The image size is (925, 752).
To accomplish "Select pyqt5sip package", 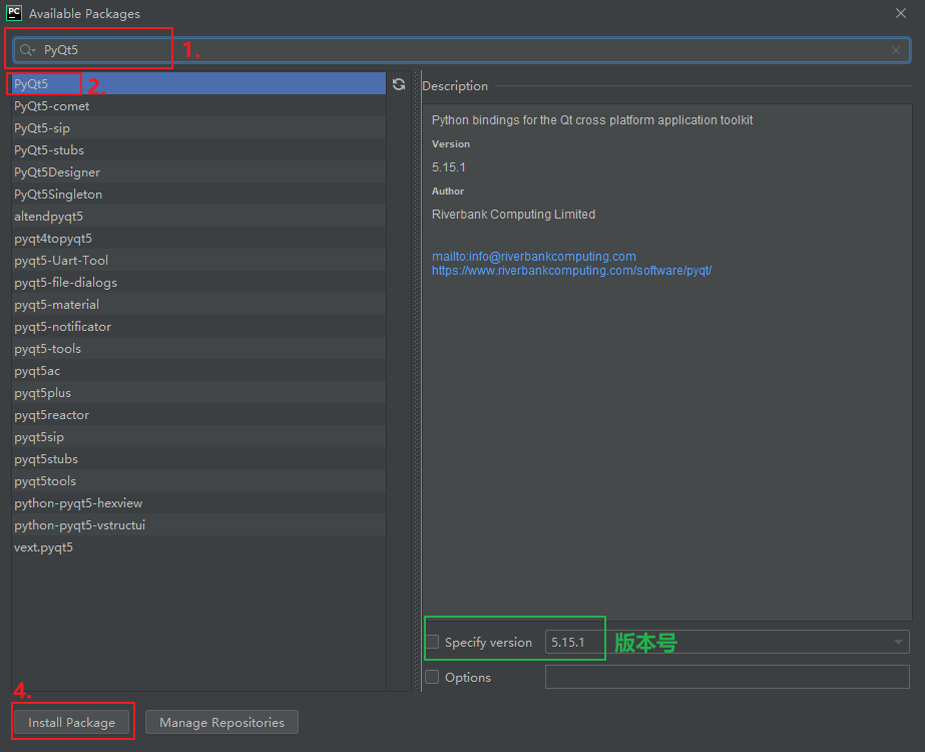I will [199, 437].
